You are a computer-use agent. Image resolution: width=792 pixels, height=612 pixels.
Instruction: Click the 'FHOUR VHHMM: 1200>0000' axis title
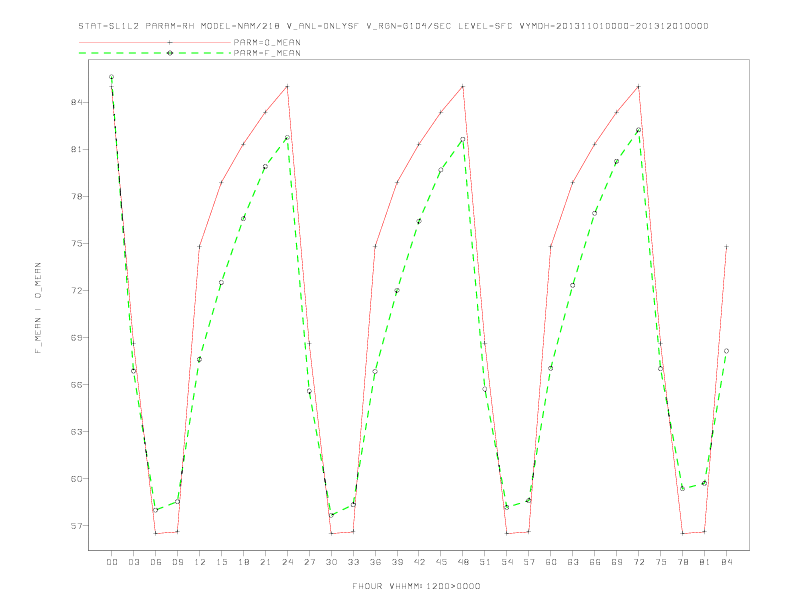[416, 586]
